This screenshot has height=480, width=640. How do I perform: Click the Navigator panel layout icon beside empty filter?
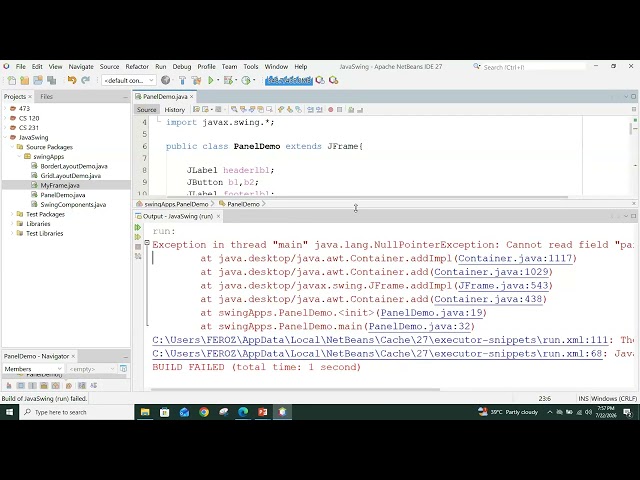coord(123,369)
